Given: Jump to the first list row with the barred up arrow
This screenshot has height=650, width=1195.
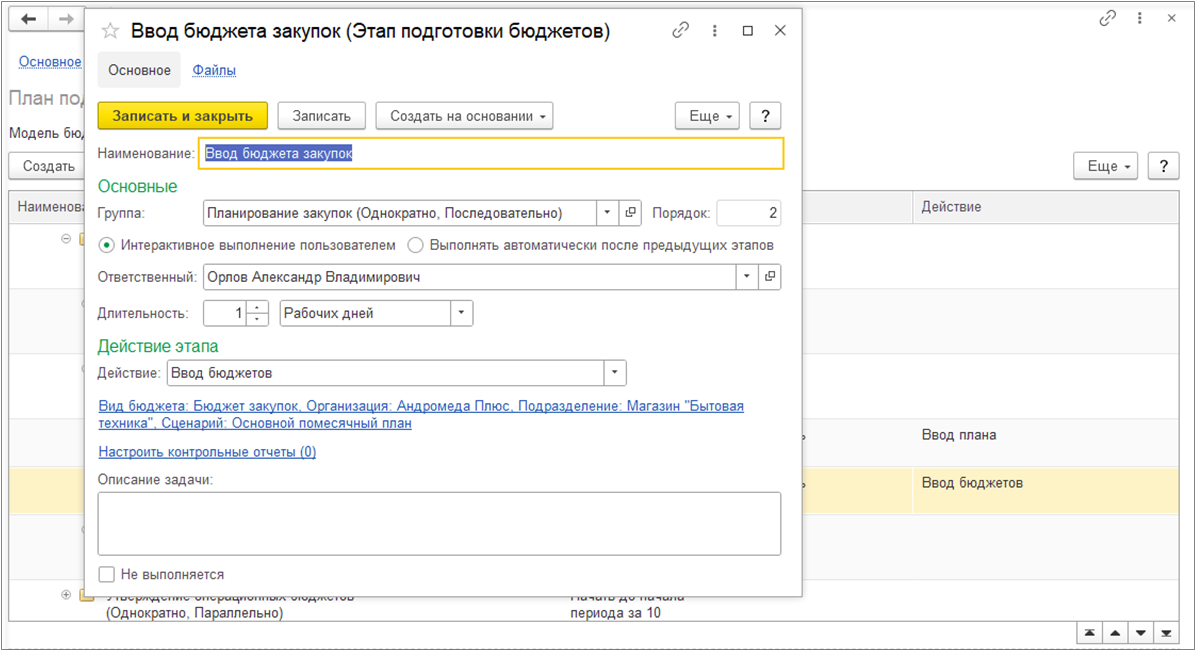Looking at the screenshot, I should (1089, 634).
